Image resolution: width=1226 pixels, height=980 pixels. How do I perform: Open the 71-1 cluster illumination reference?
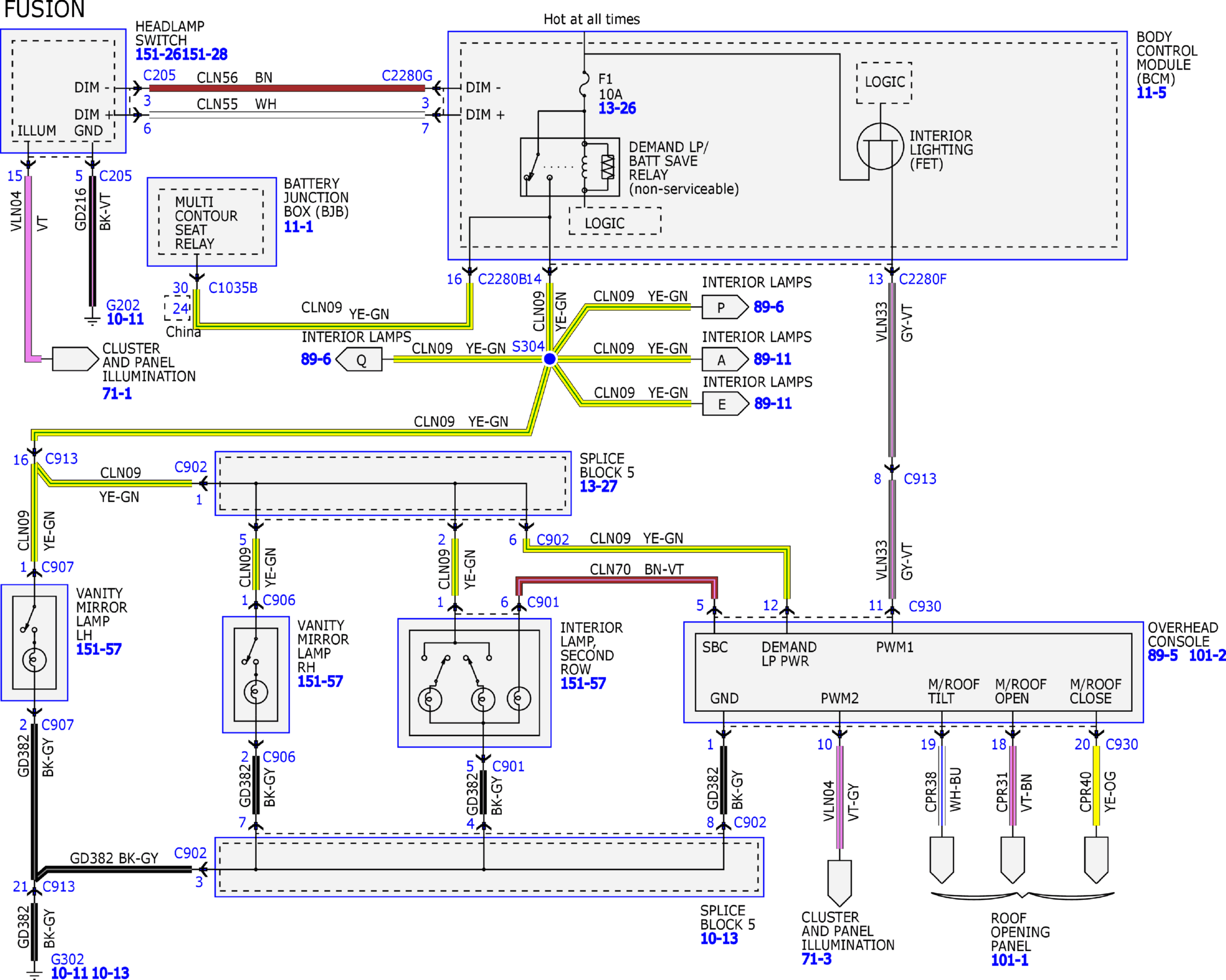pos(117,394)
